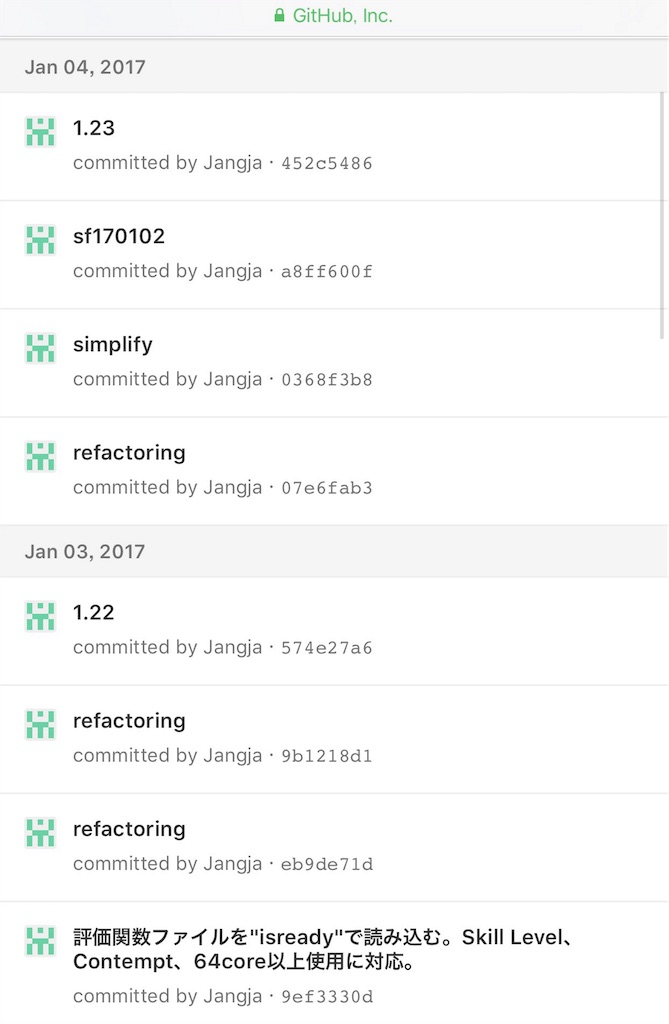Image resolution: width=669 pixels, height=1024 pixels.
Task: Open the 1.23 commit title
Action: [x=93, y=128]
